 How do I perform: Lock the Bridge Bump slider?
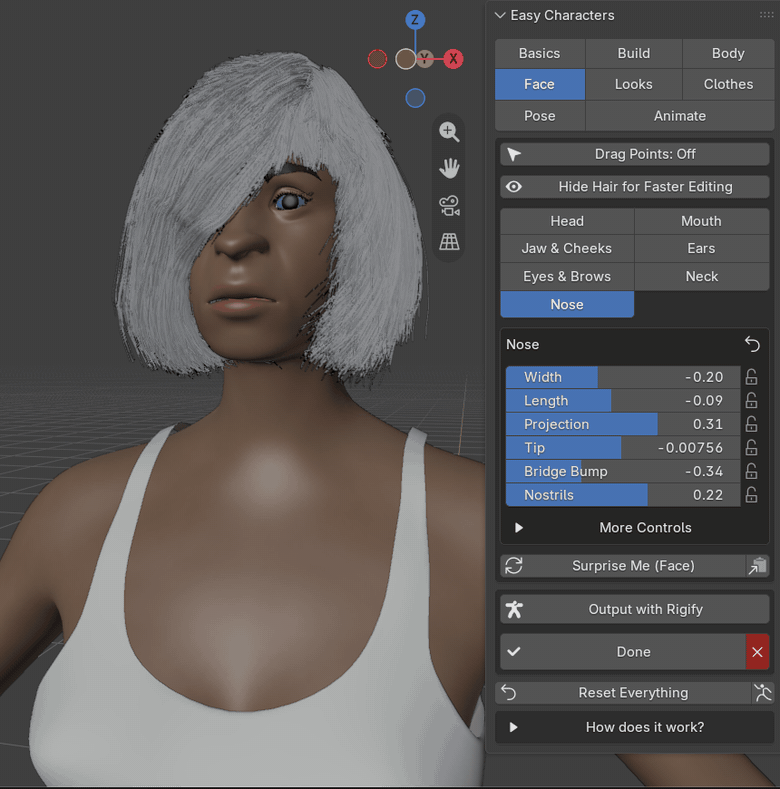[751, 471]
